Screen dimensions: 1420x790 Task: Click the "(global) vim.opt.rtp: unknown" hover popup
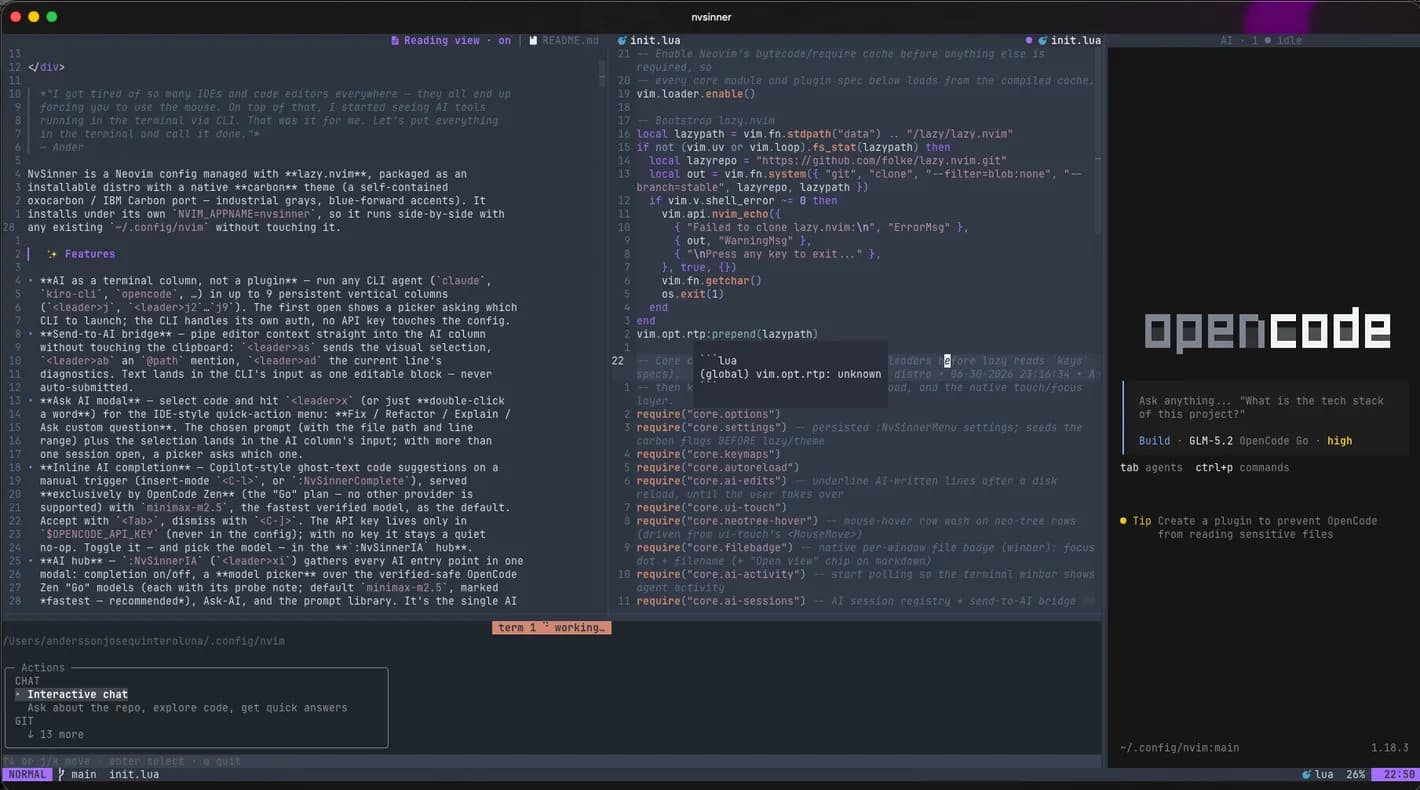point(790,374)
